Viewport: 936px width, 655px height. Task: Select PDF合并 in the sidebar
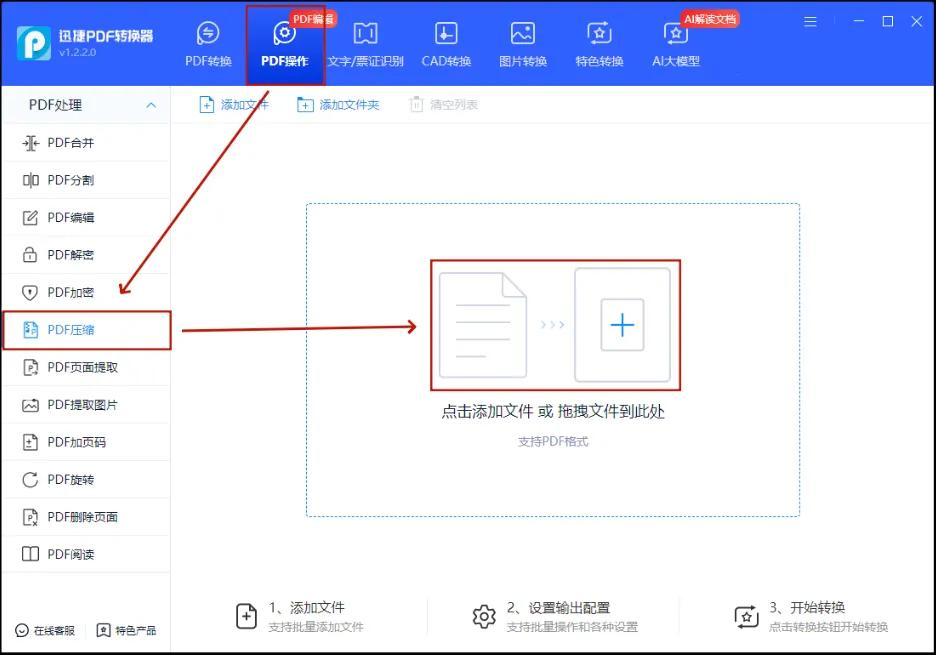86,143
